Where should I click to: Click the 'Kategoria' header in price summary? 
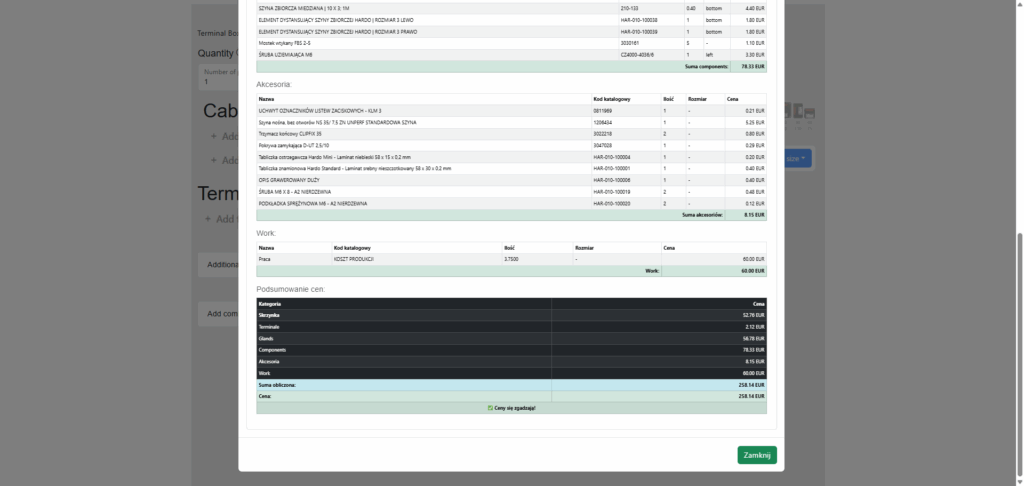[270, 303]
